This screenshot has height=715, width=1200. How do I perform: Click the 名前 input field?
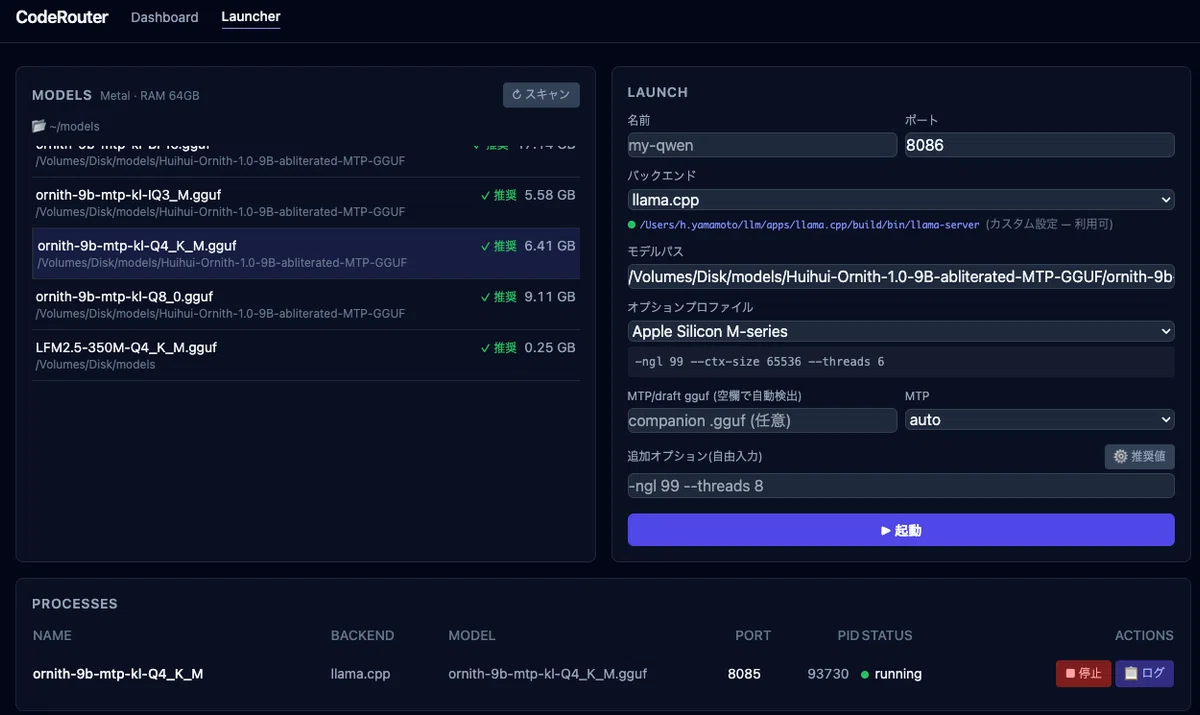(762, 145)
